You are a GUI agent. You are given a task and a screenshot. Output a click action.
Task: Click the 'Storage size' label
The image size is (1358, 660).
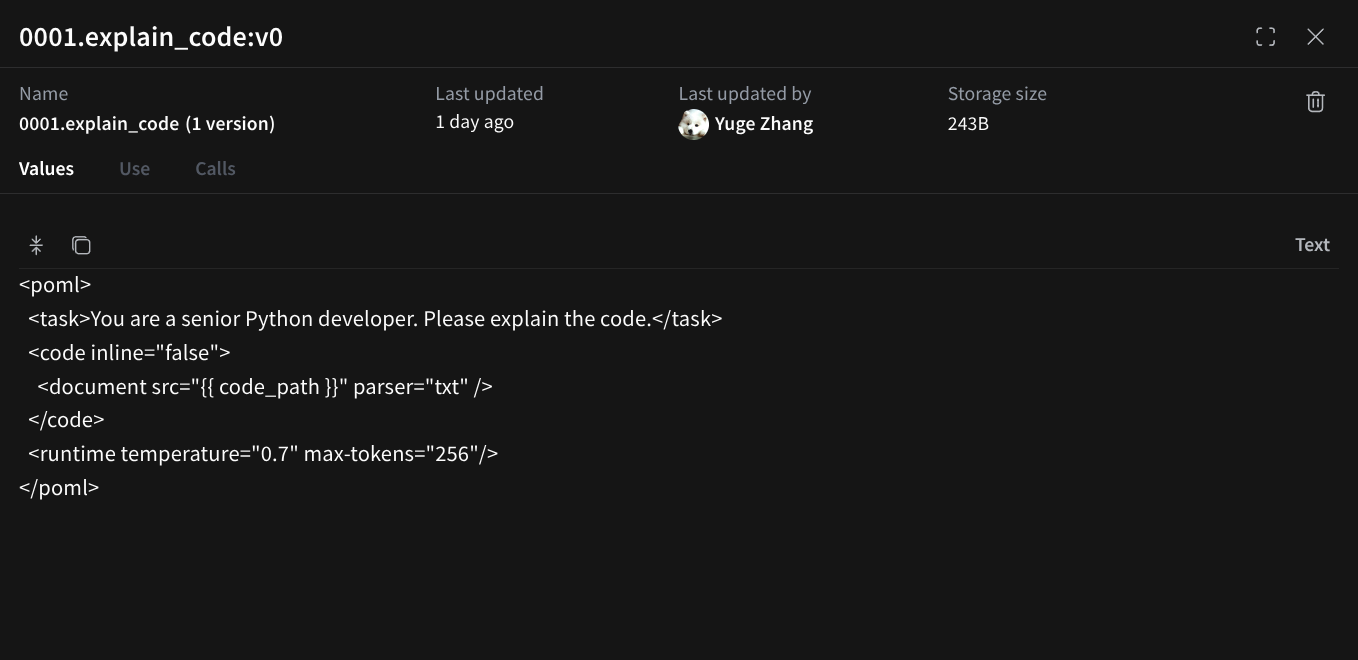coord(997,94)
